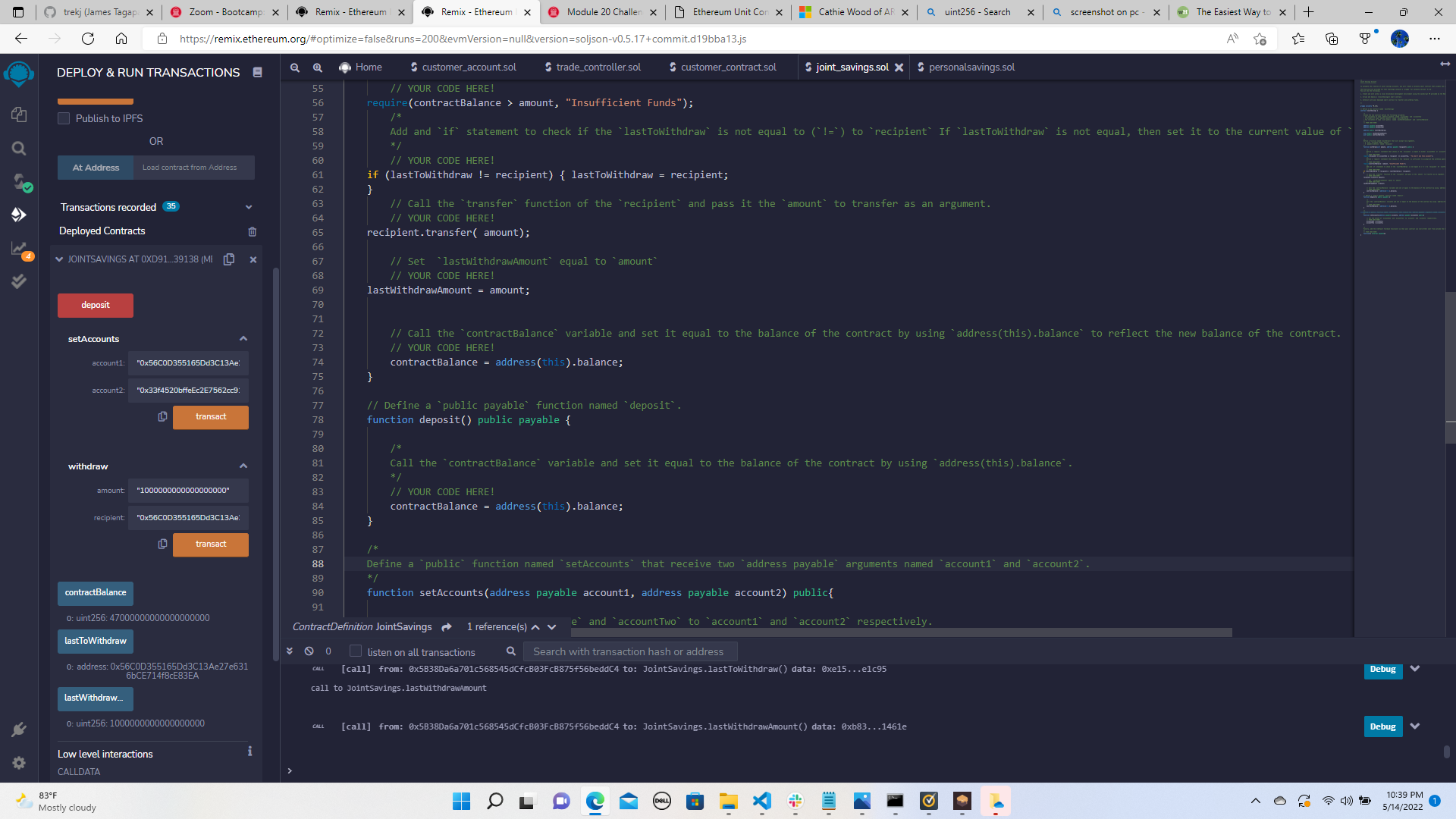Switch to the personalsavings.sol tab

(965, 67)
